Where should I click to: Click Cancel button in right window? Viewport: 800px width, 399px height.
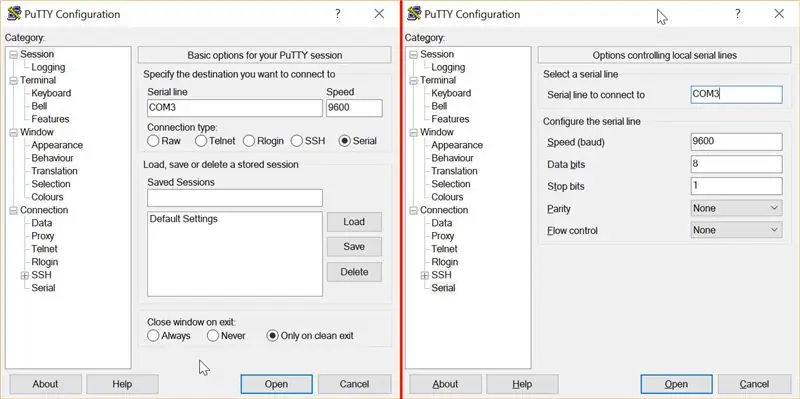[x=754, y=384]
